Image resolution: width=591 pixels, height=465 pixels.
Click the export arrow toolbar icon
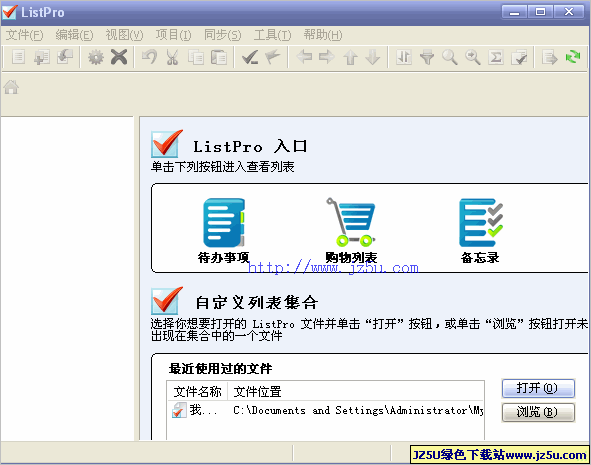click(550, 57)
